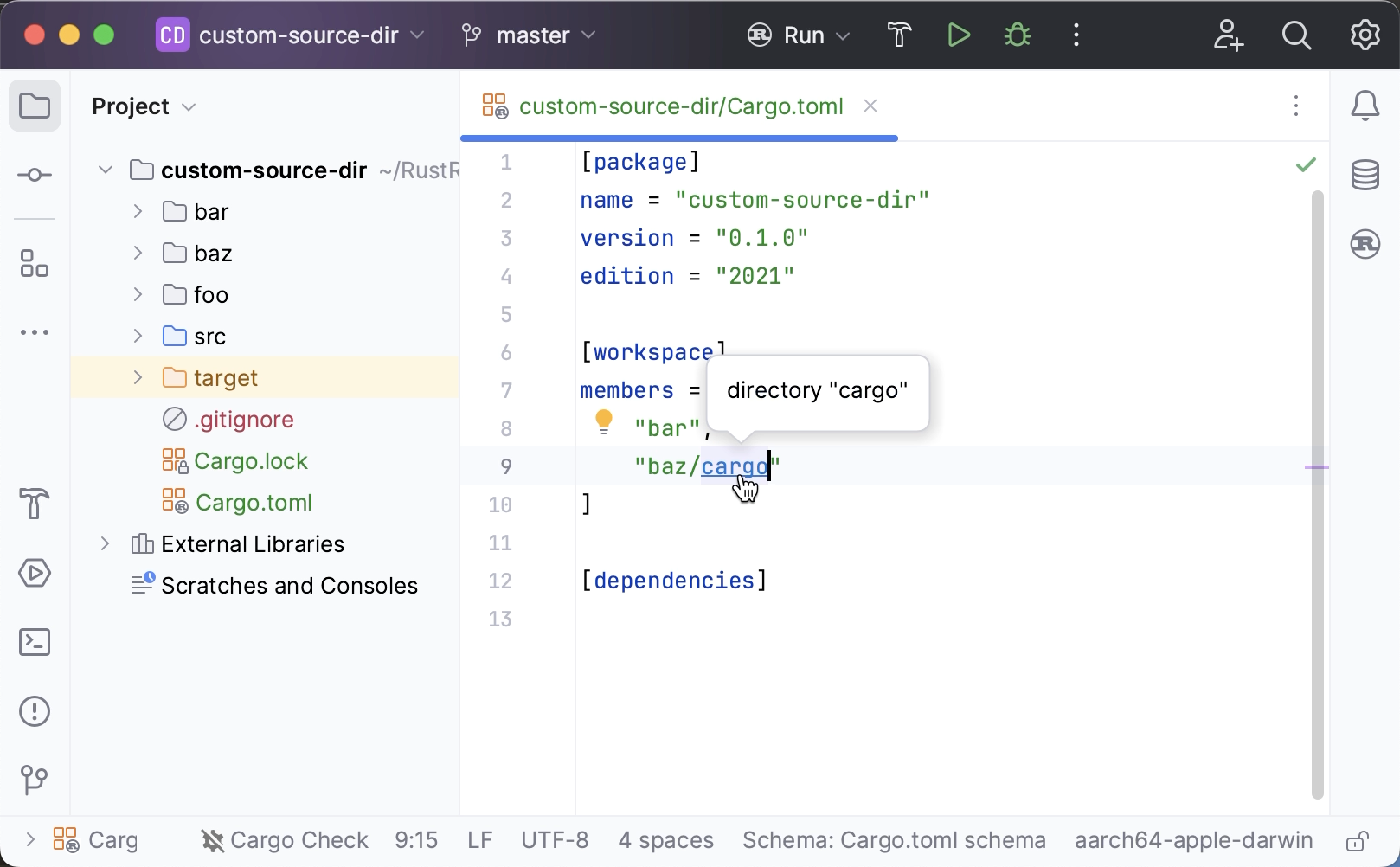Start debugging with the bug icon

1017,35
